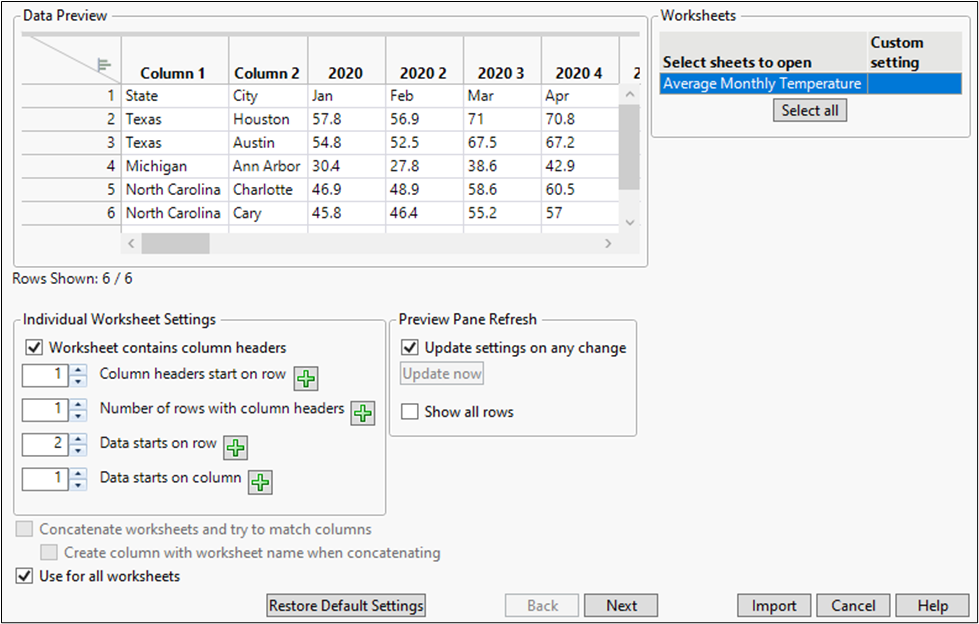Viewport: 979px width, 624px height.
Task: Click the State cell in row 1
Action: pos(174,96)
